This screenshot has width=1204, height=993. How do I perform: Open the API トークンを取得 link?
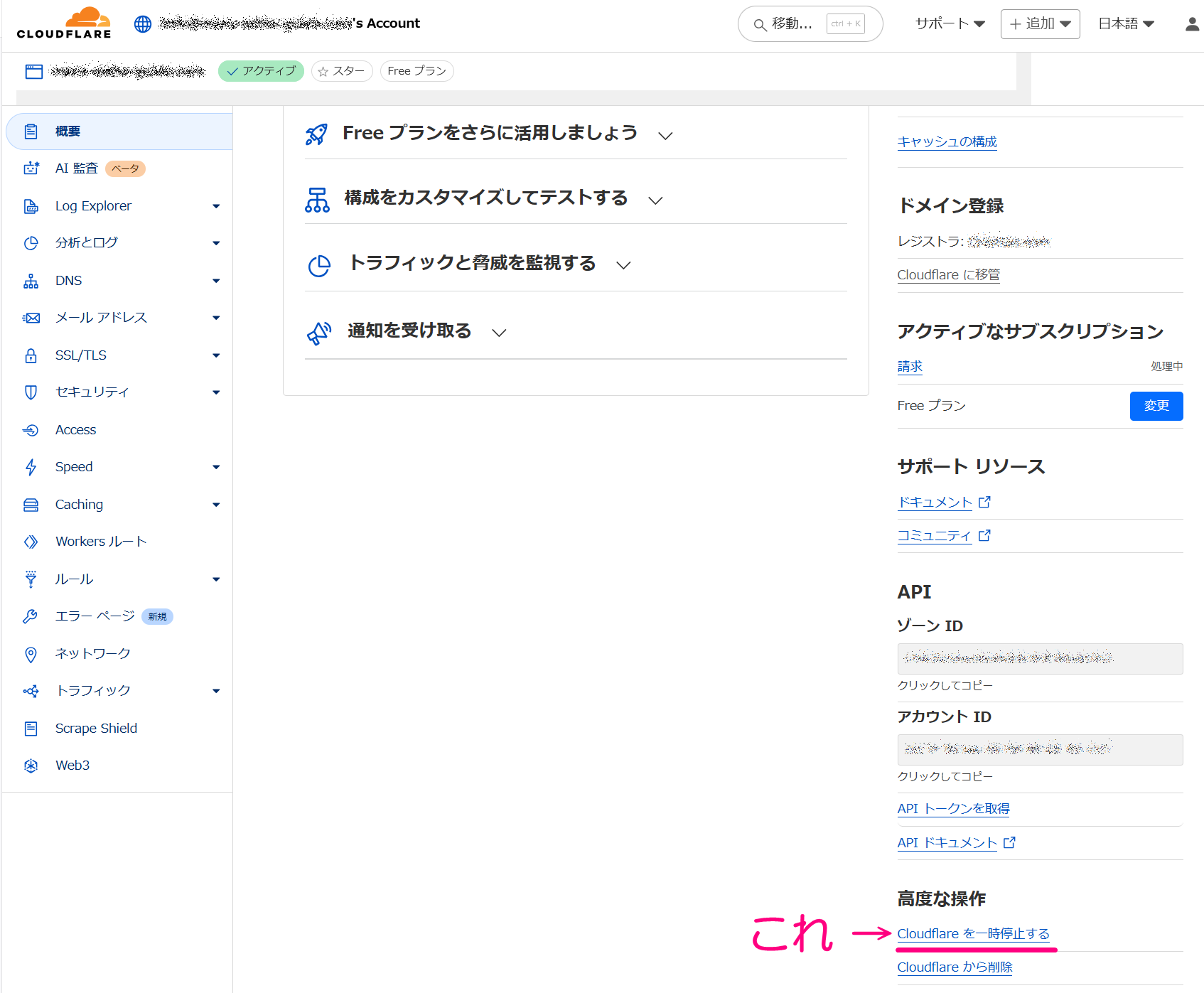pyautogui.click(x=953, y=808)
